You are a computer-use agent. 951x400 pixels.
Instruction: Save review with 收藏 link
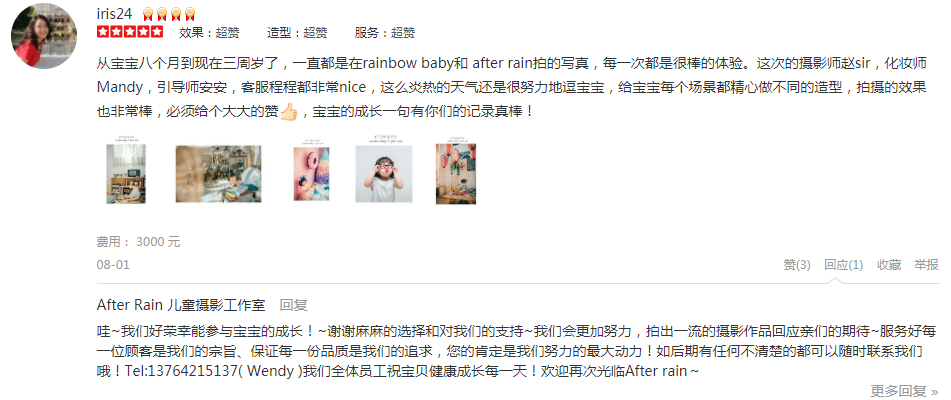tap(889, 265)
